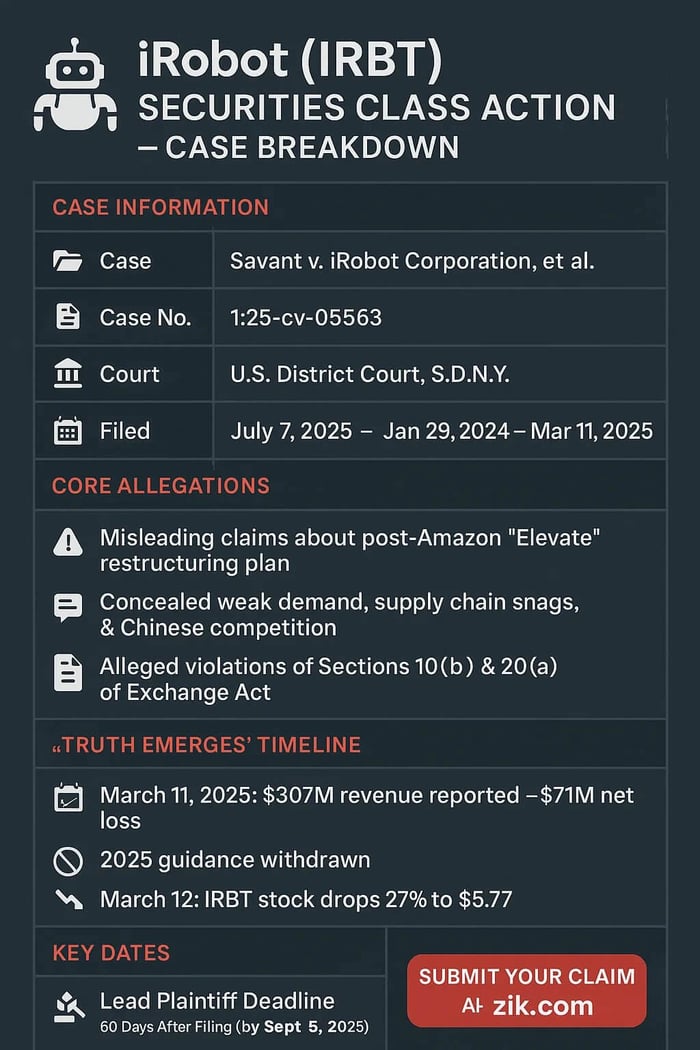Screen dimensions: 700x1050
Task: Select the Core Allegations section header
Action: click(160, 486)
